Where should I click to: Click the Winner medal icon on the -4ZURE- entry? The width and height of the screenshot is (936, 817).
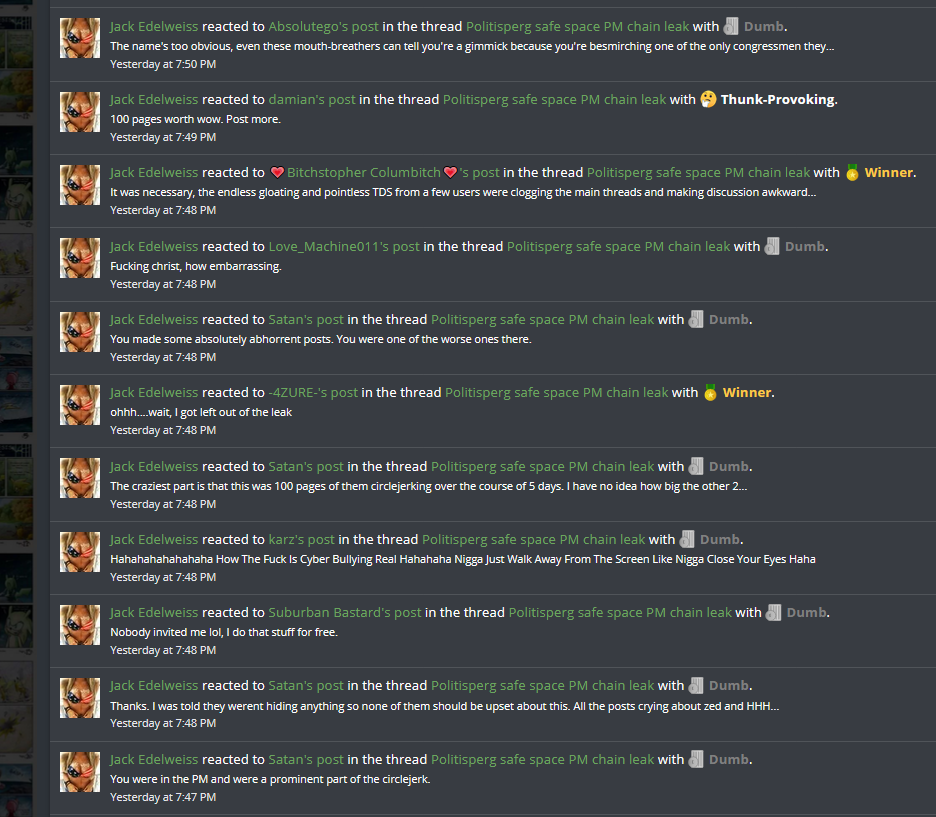tap(710, 393)
